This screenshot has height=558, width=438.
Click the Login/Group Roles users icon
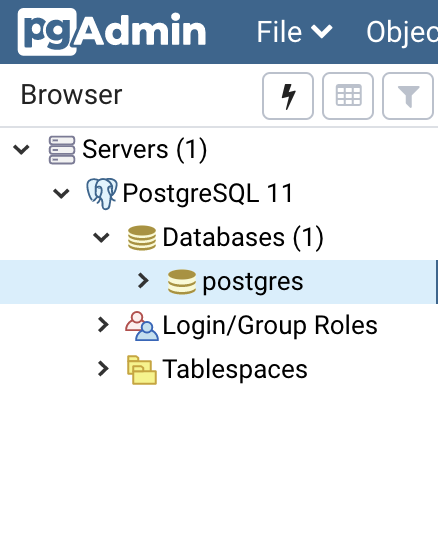coord(142,326)
